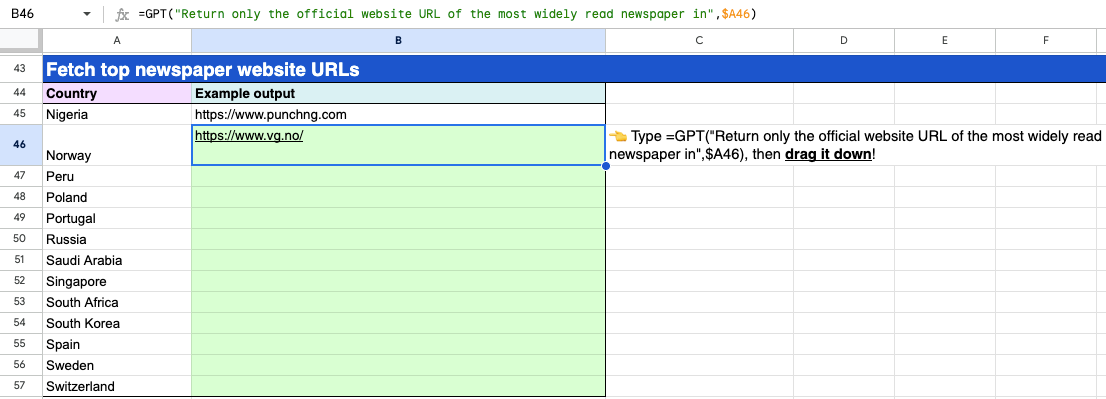Select the Peru country cell
The height and width of the screenshot is (399, 1106).
[117, 176]
